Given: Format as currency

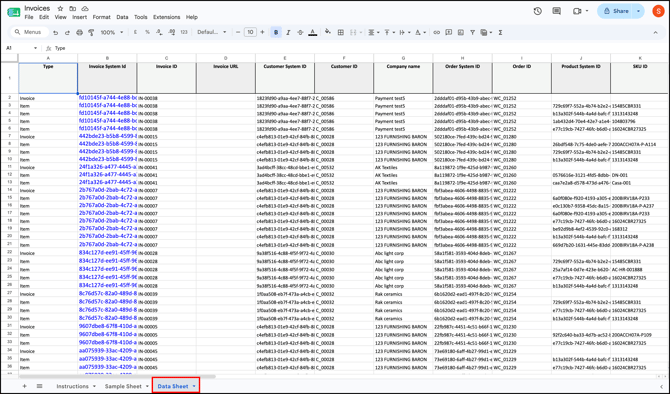Looking at the screenshot, I should coord(135,32).
